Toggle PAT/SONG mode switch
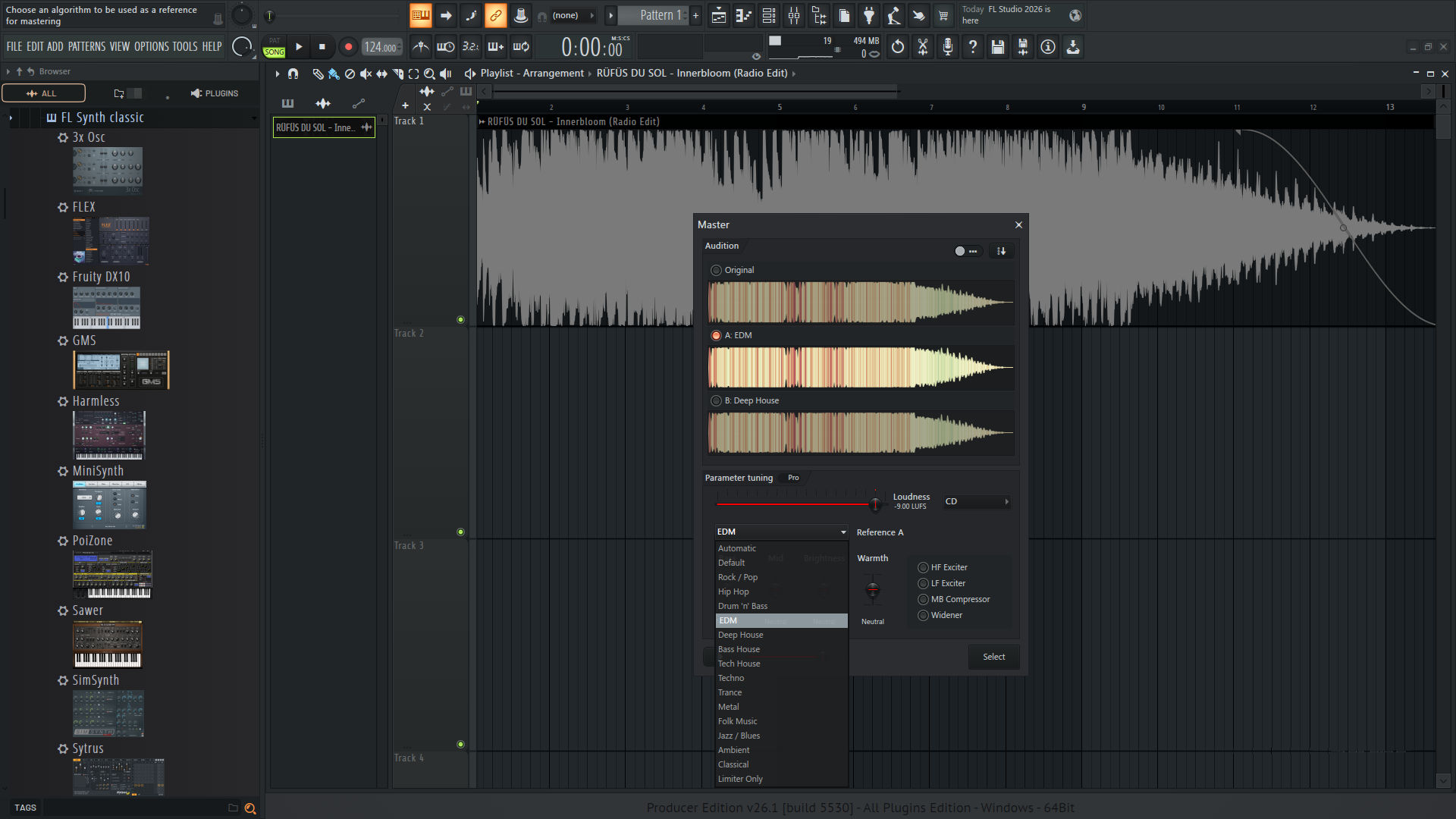1456x819 pixels. [275, 47]
